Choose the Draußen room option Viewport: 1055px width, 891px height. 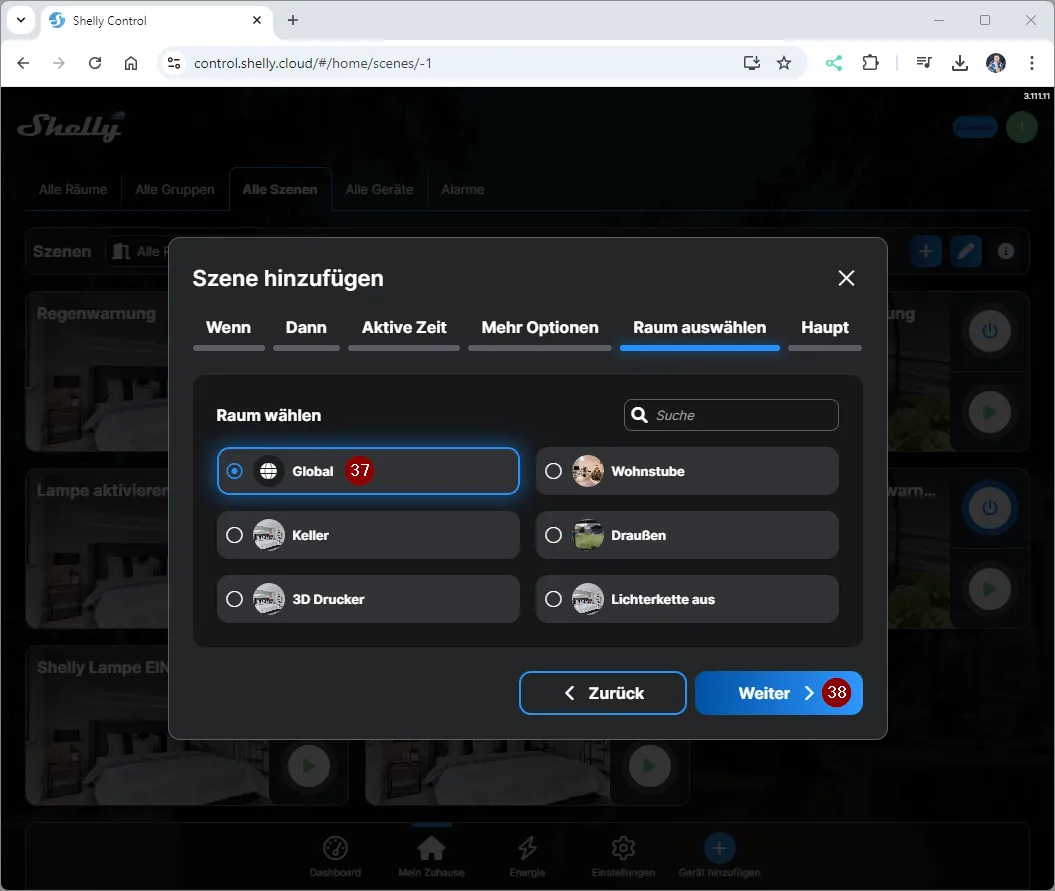(x=553, y=535)
